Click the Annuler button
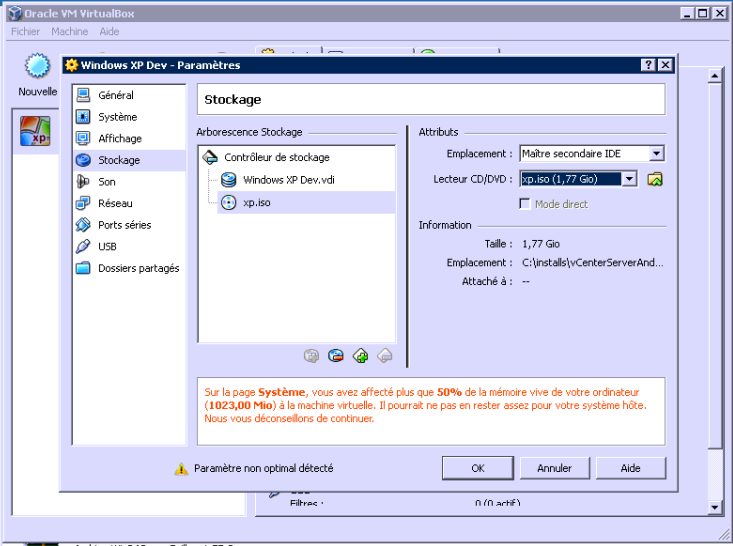This screenshot has width=733, height=546. pyautogui.click(x=554, y=468)
